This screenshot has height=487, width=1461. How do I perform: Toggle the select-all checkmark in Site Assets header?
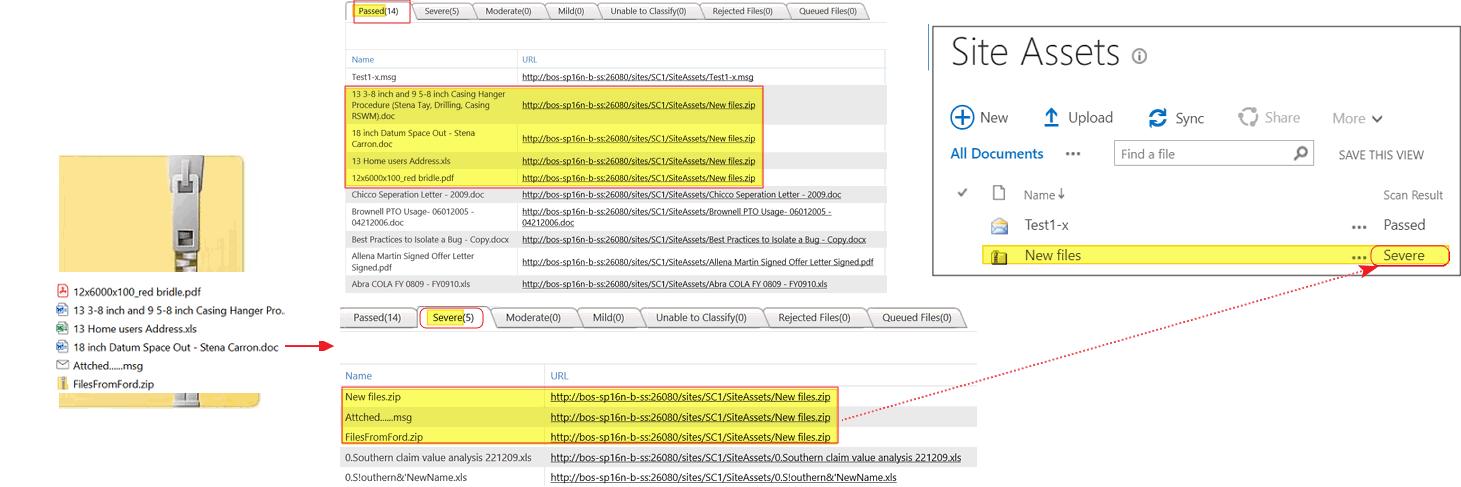point(962,193)
